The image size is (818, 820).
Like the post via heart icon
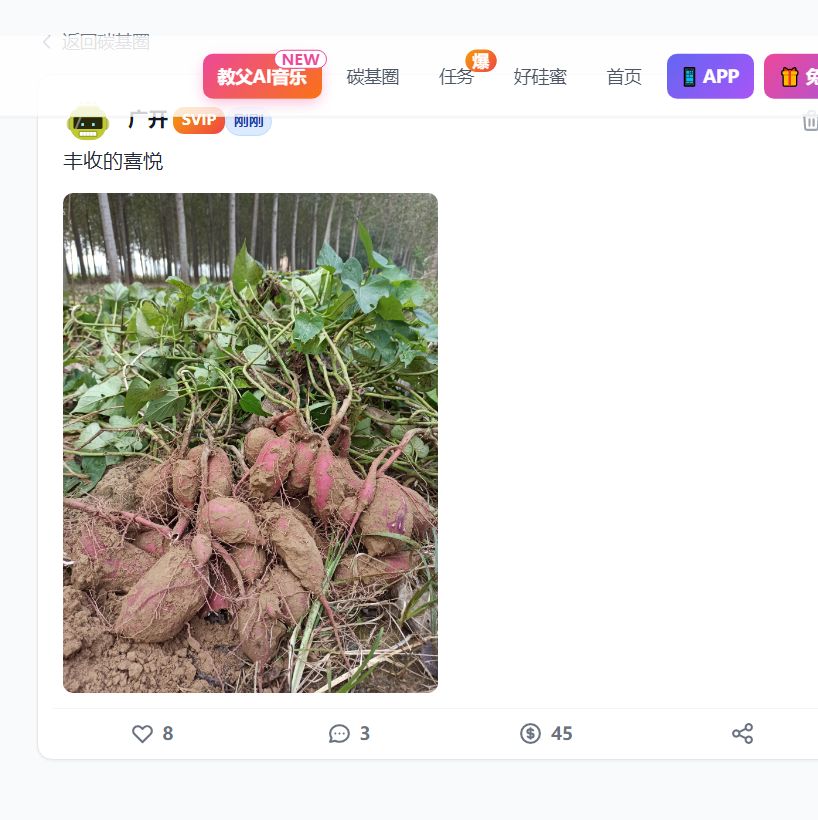(142, 733)
